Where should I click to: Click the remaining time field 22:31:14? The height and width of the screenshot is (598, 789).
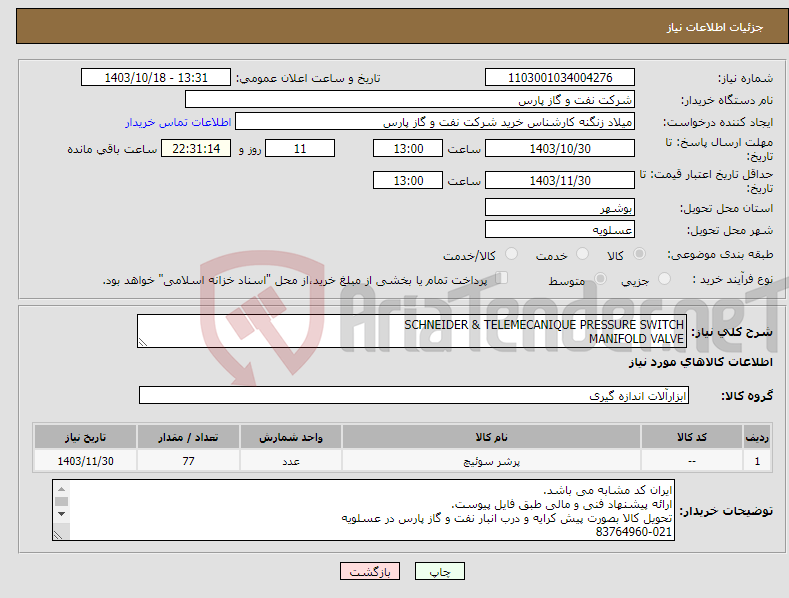click(196, 148)
